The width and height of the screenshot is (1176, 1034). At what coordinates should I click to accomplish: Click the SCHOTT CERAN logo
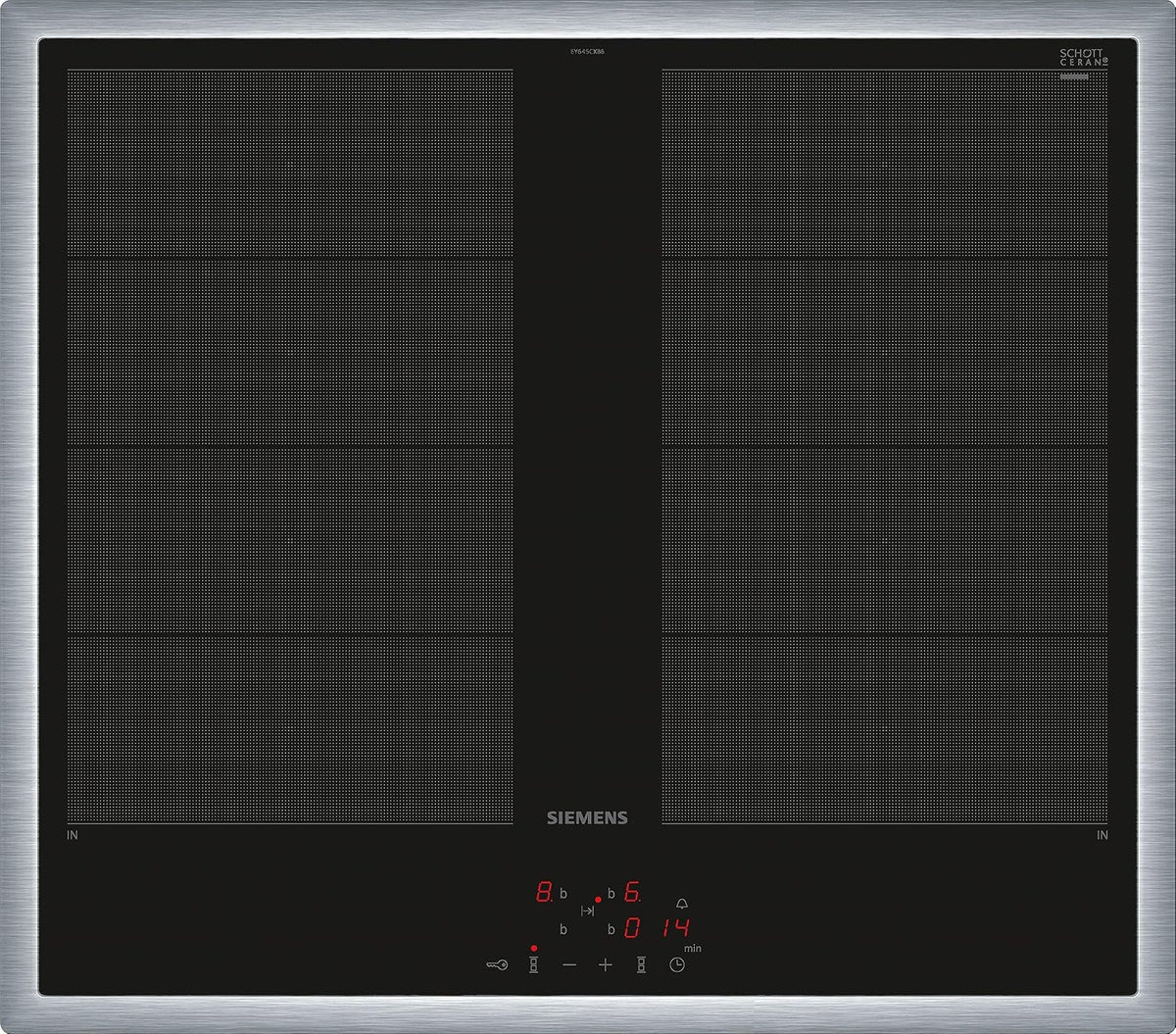[1084, 57]
